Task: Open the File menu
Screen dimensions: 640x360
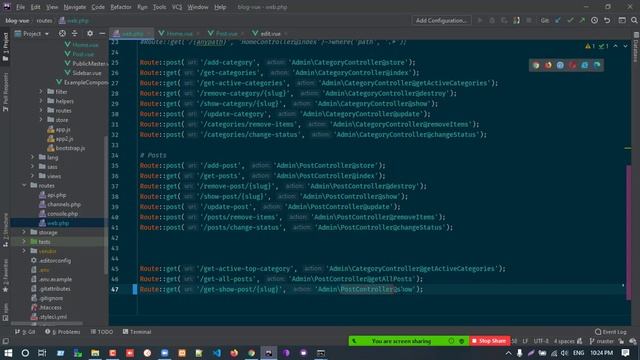Action: (20, 7)
